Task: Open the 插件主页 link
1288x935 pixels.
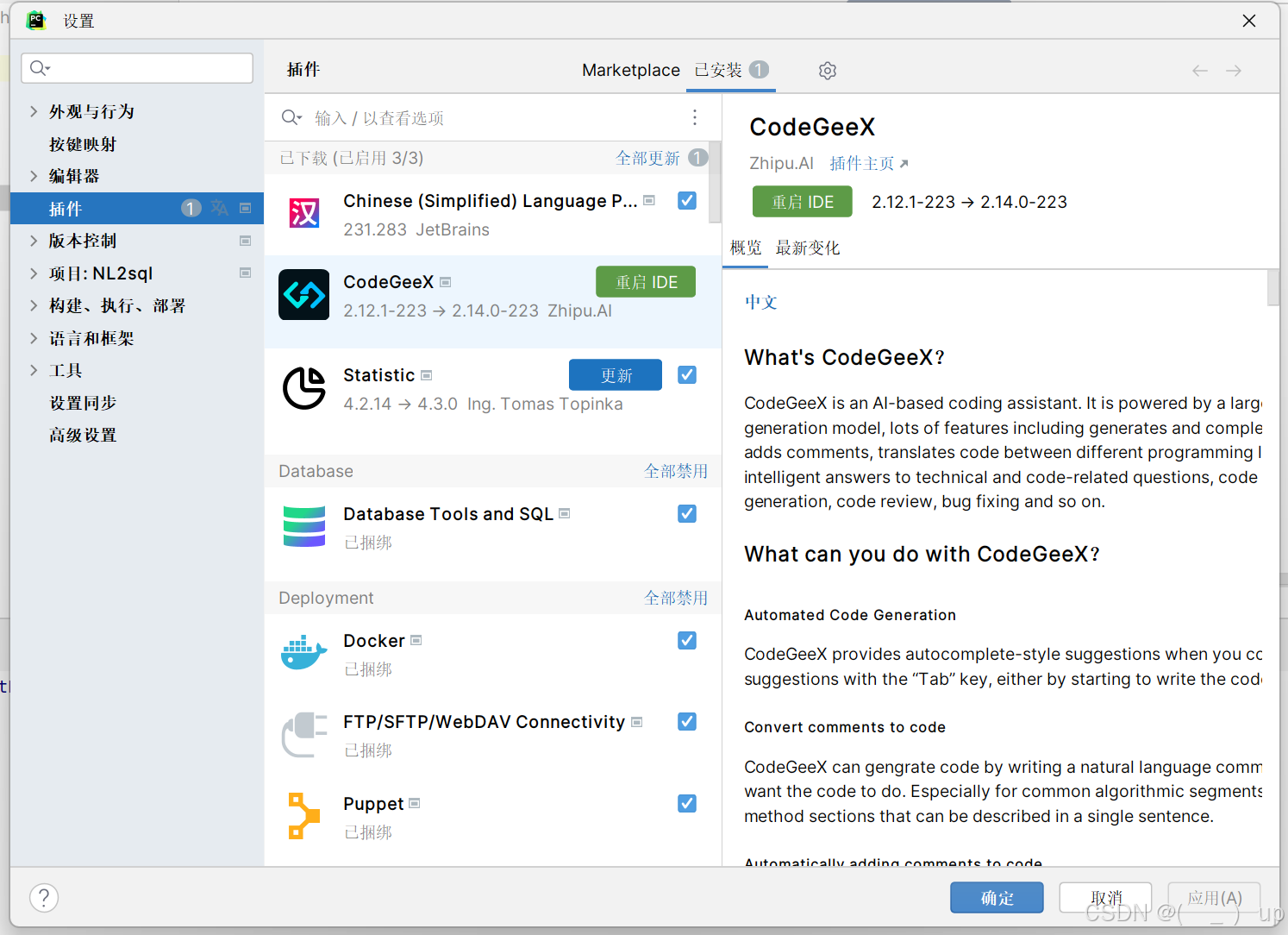Action: [869, 164]
